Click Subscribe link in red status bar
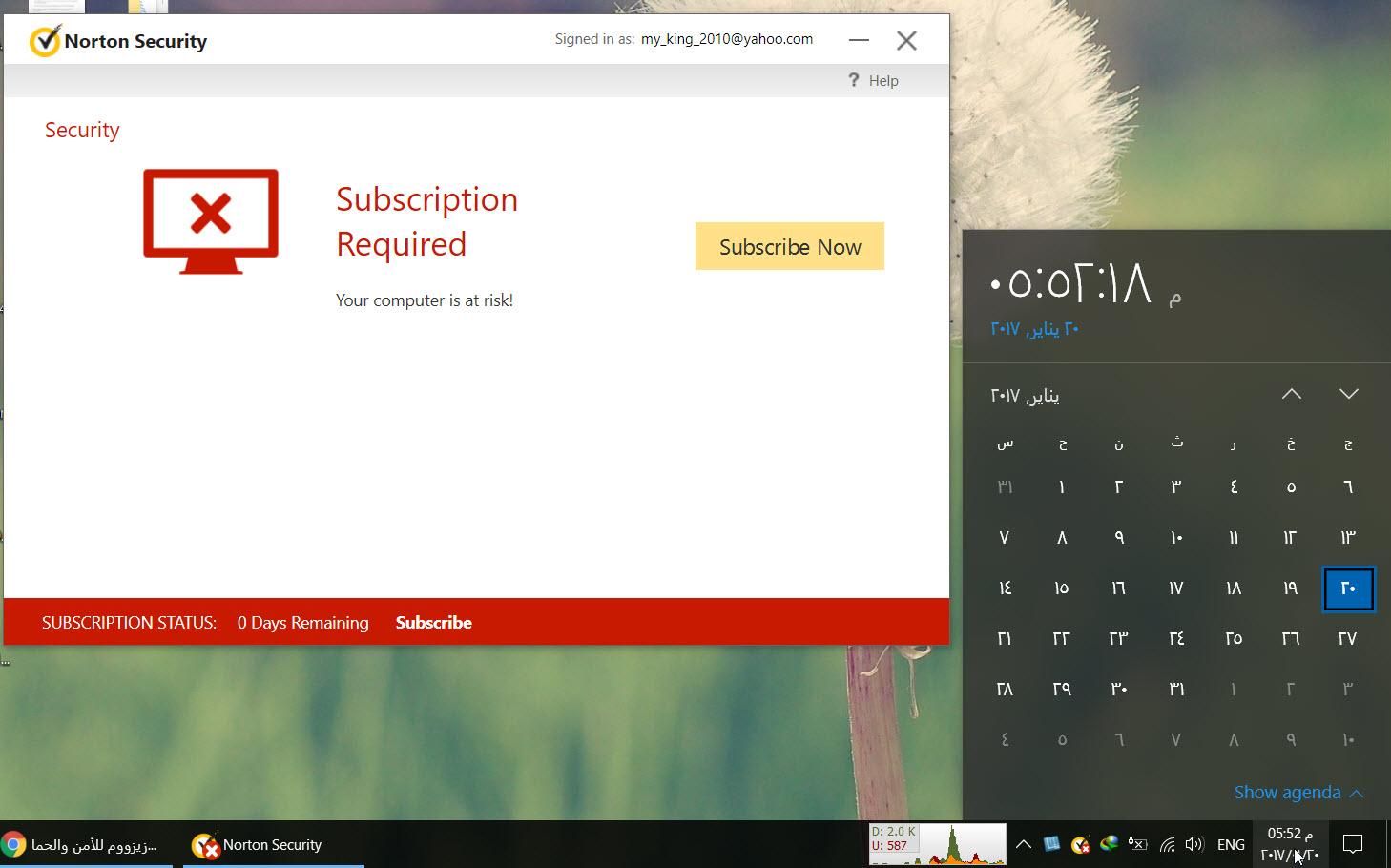The width and height of the screenshot is (1391, 868). click(x=434, y=622)
